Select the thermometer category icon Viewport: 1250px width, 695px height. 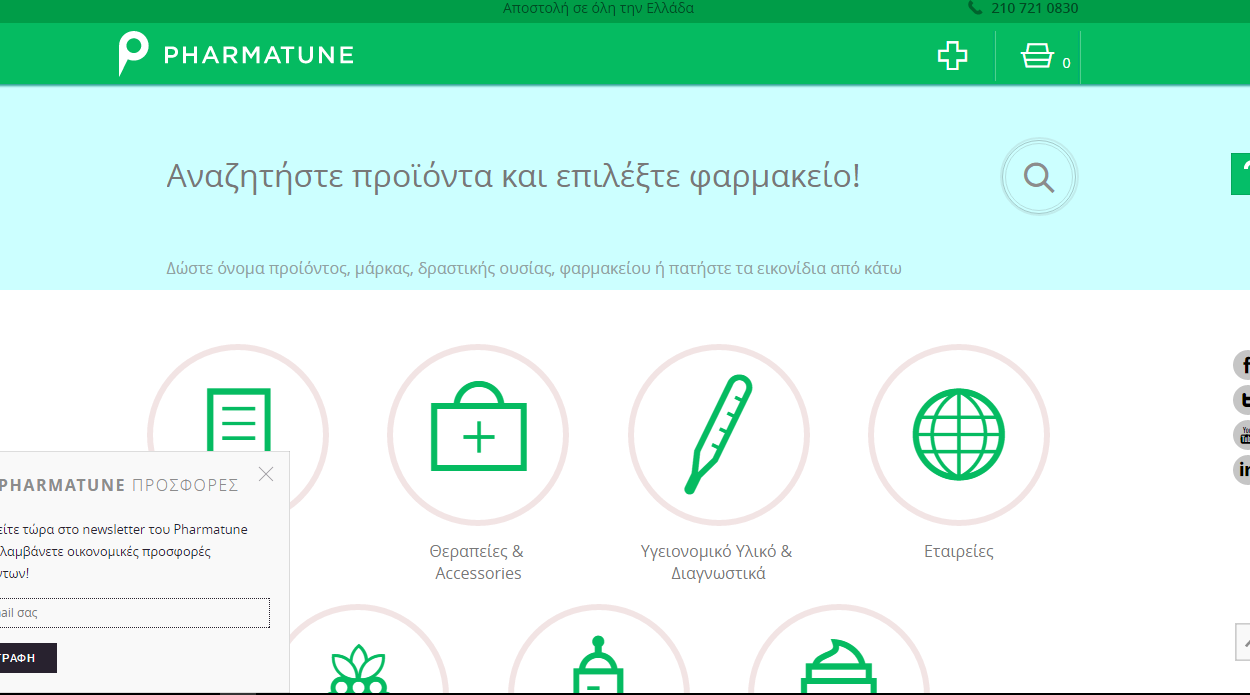coord(718,435)
